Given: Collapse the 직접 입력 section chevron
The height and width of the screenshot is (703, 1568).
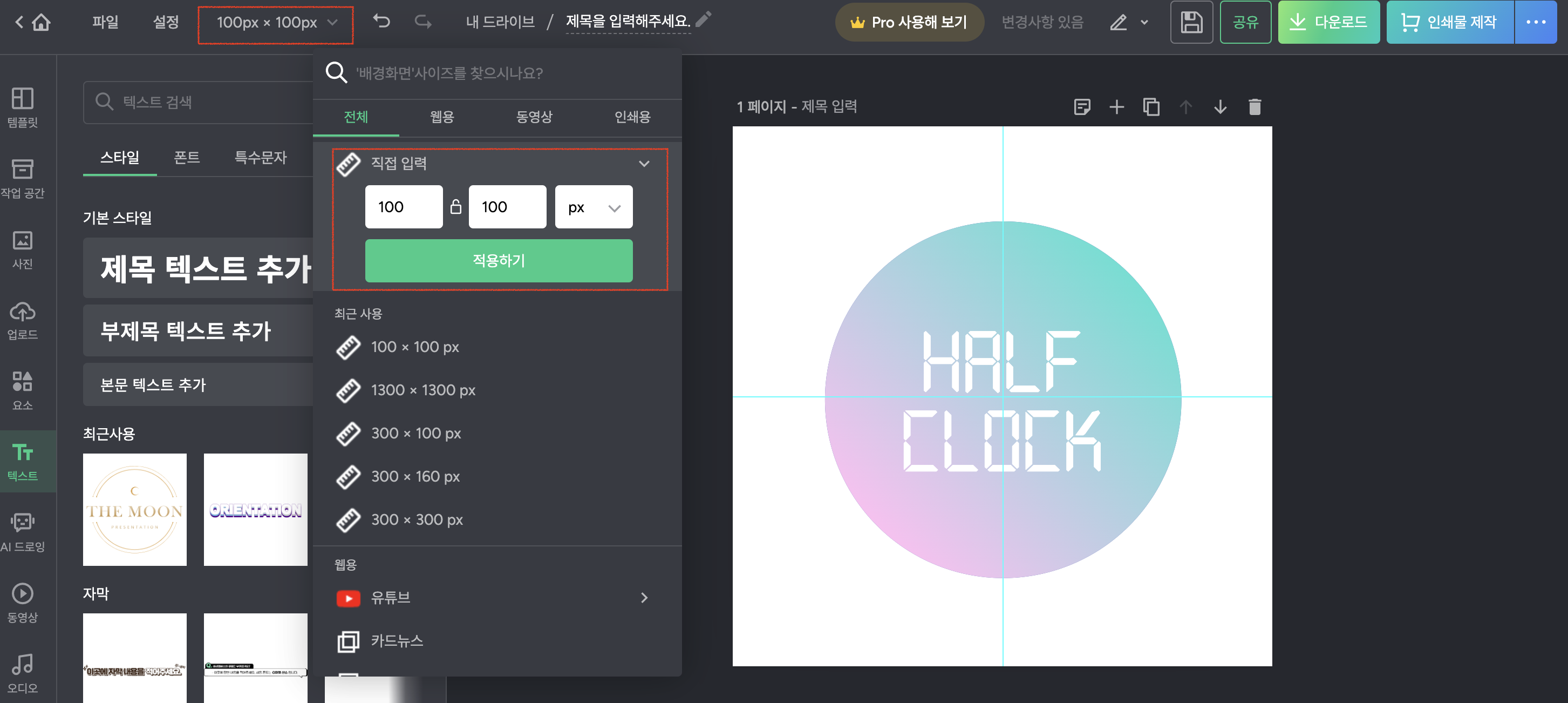Looking at the screenshot, I should coord(644,163).
